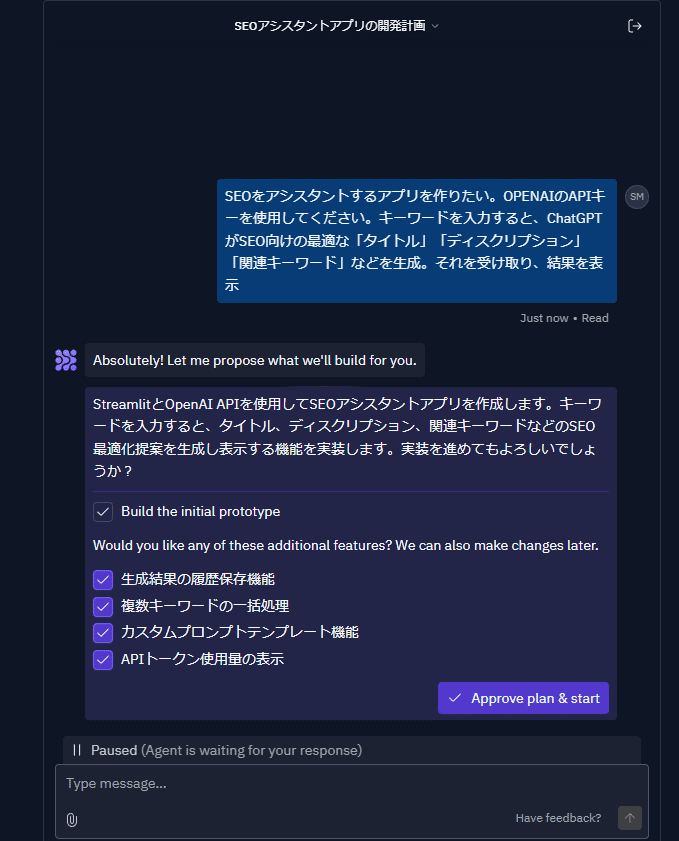
Task: Uncheck Build the initial prototype
Action: 102,511
